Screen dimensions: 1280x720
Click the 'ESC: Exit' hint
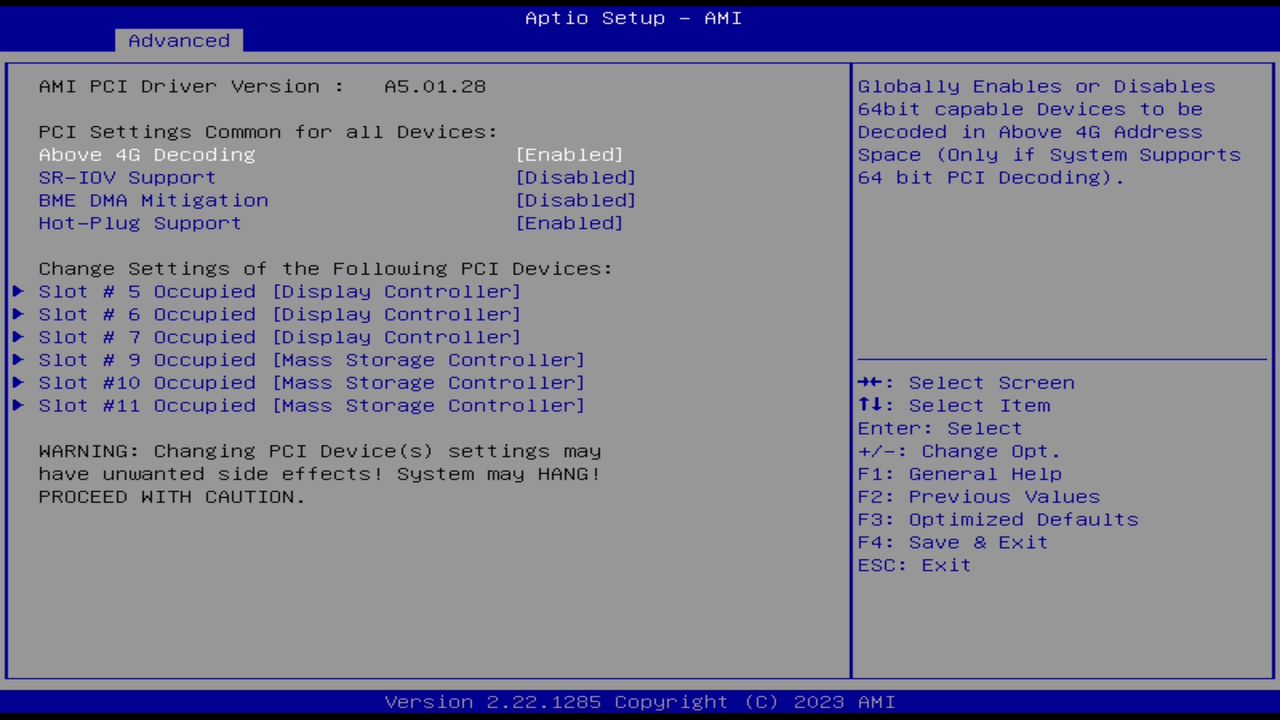[x=914, y=566]
